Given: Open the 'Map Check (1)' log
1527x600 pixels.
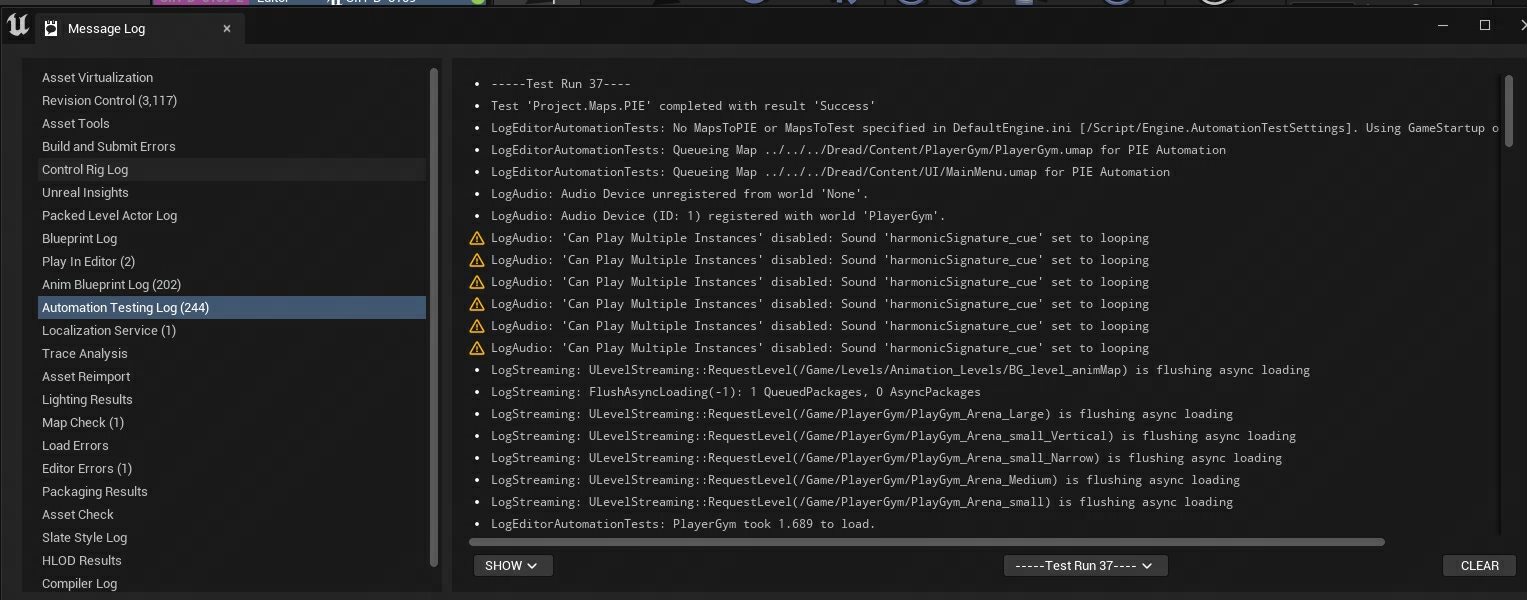Looking at the screenshot, I should [x=232, y=422].
